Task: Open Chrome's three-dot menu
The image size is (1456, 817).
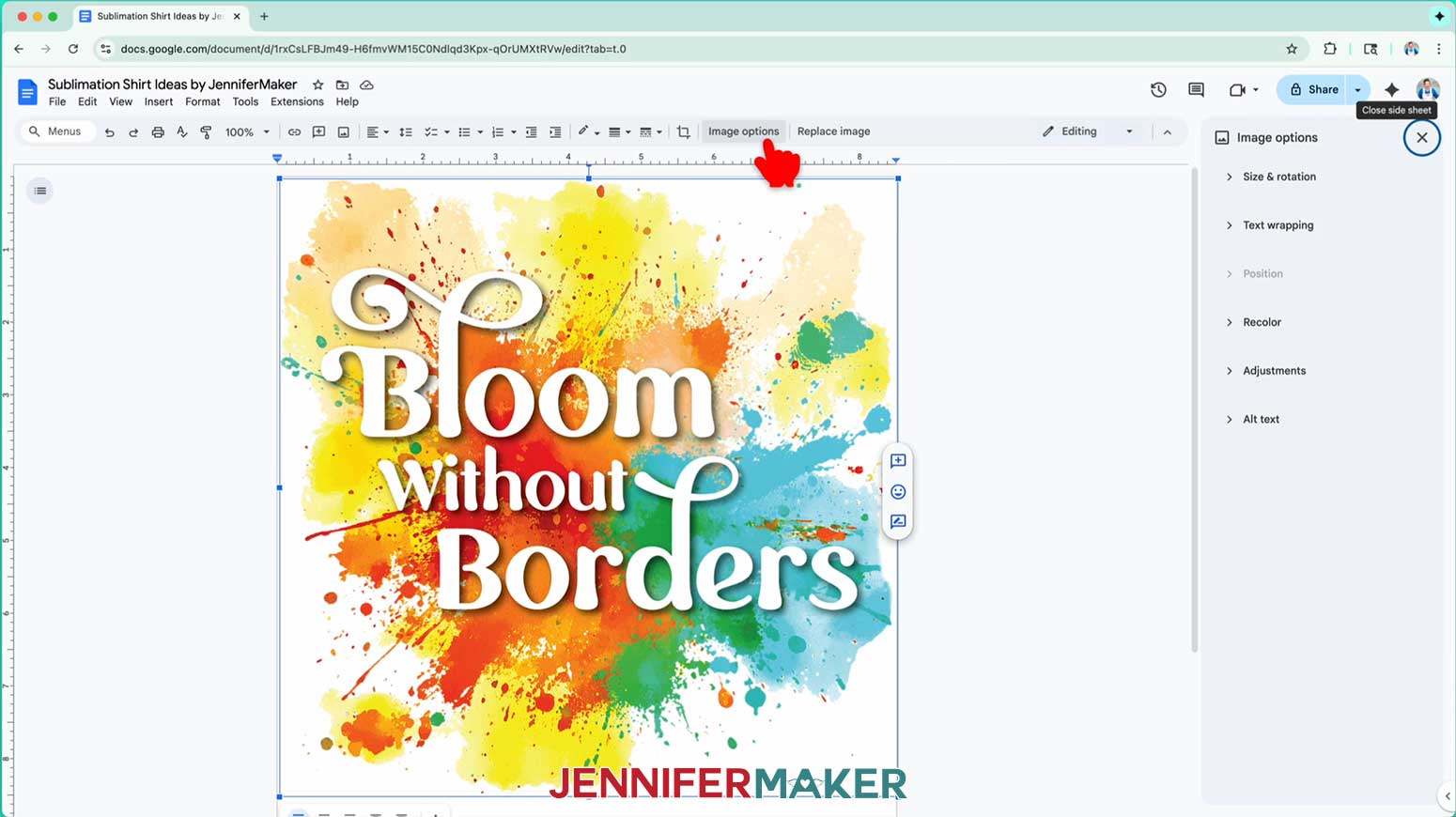Action: [x=1438, y=49]
